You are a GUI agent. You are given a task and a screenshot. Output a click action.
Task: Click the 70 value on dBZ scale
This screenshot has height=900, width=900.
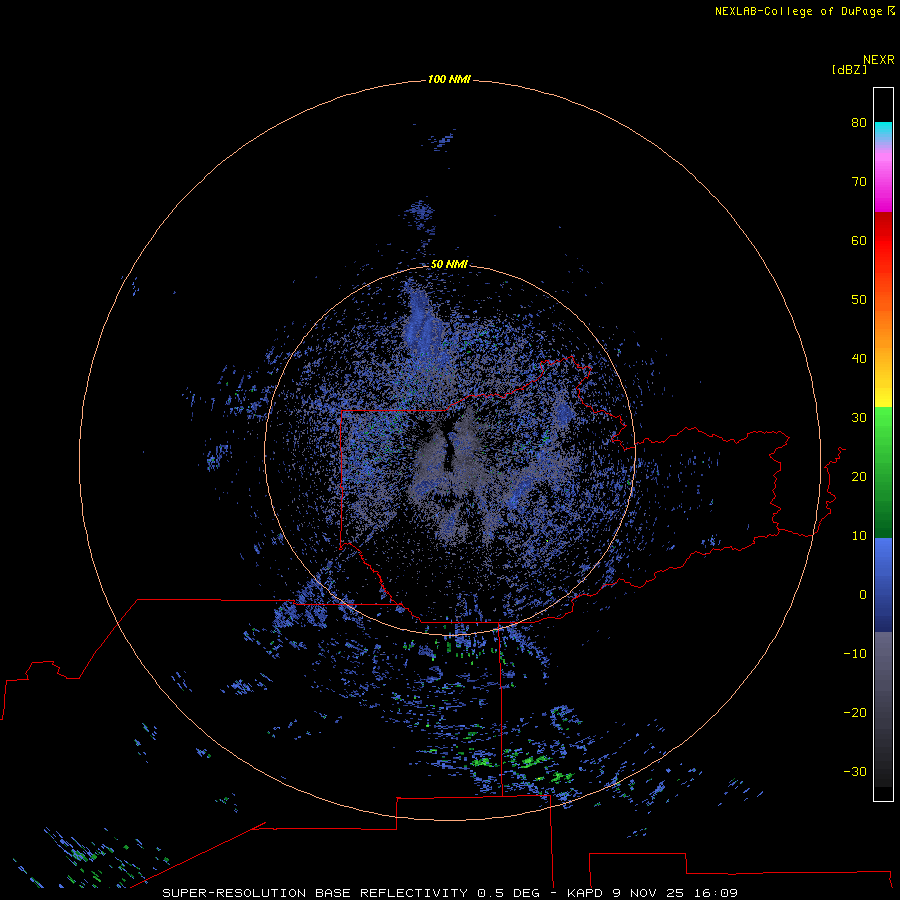coord(859,181)
